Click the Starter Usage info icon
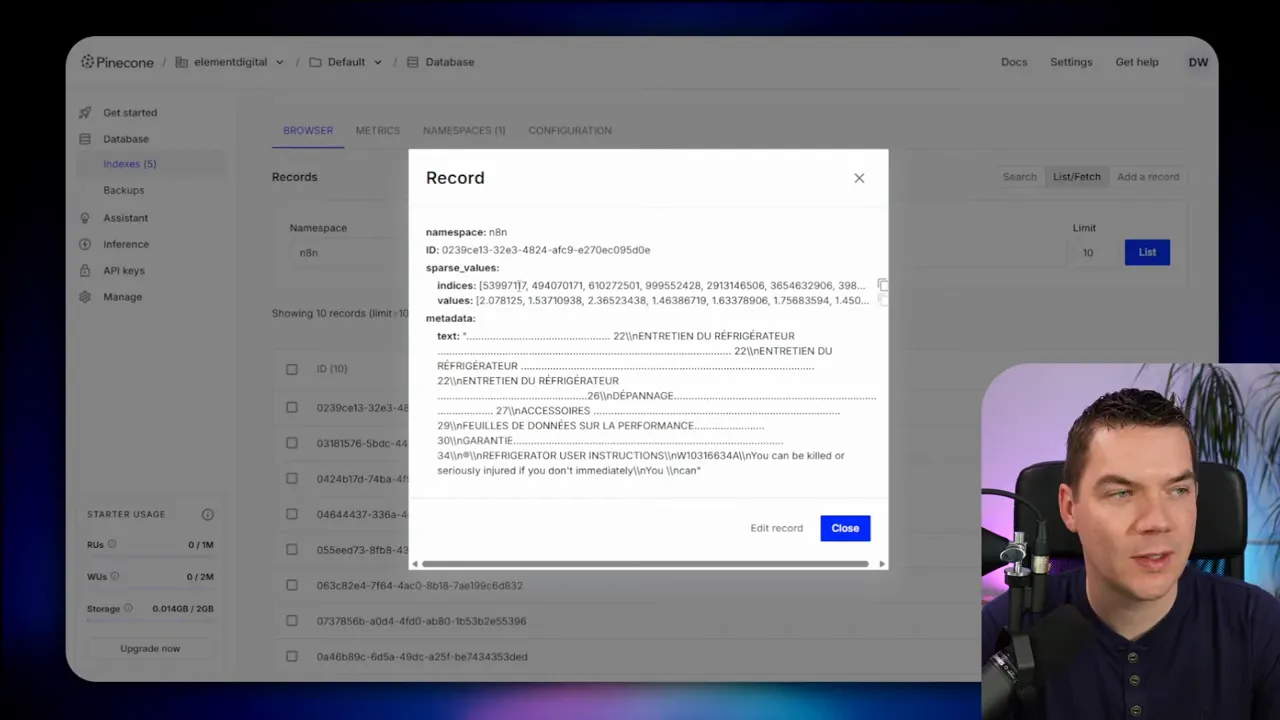1280x720 pixels. [x=208, y=514]
